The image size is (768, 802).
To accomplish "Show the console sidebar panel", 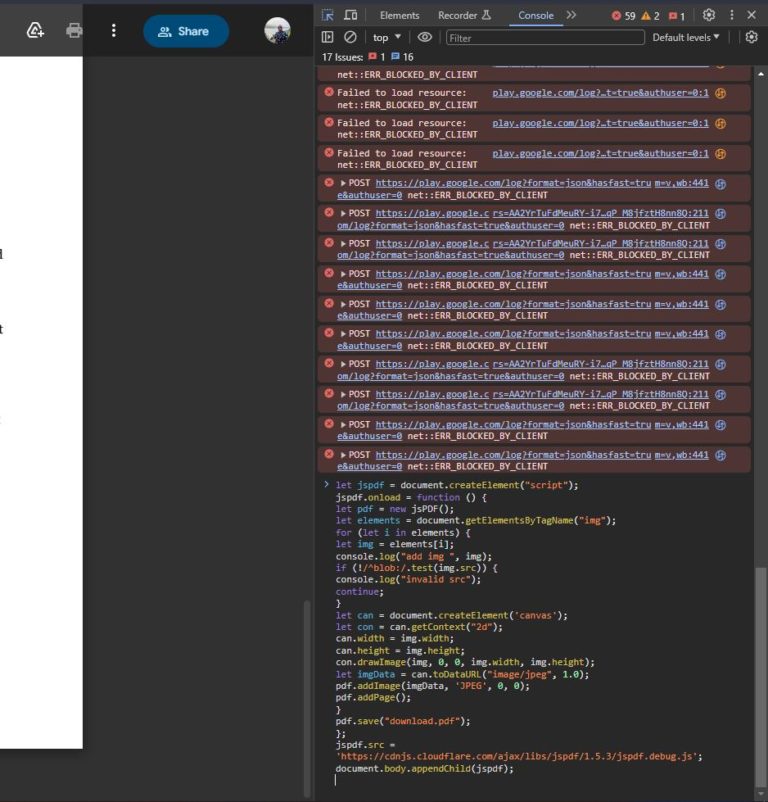I will 328,37.
